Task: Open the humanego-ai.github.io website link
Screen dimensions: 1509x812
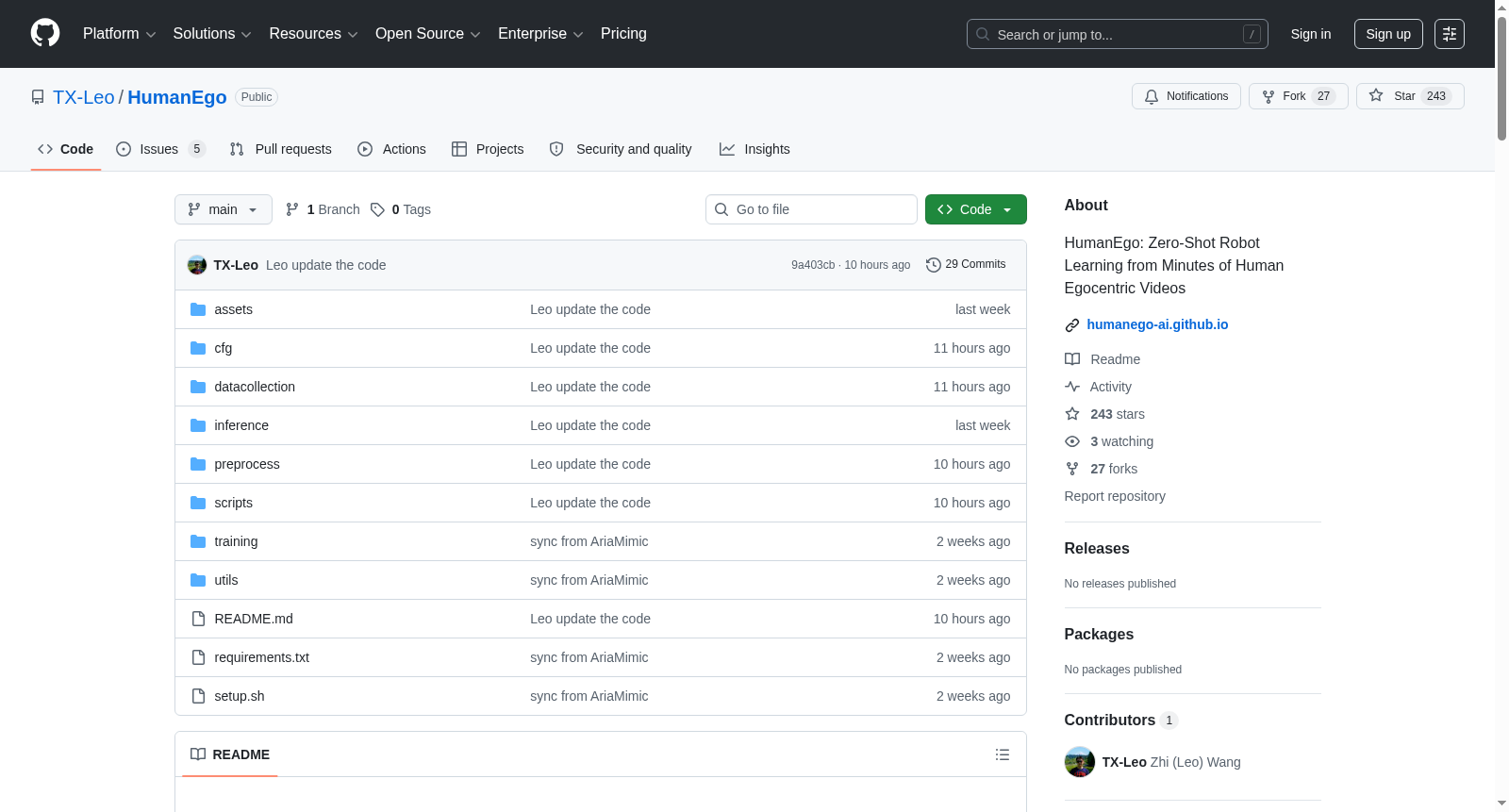Action: click(1157, 324)
